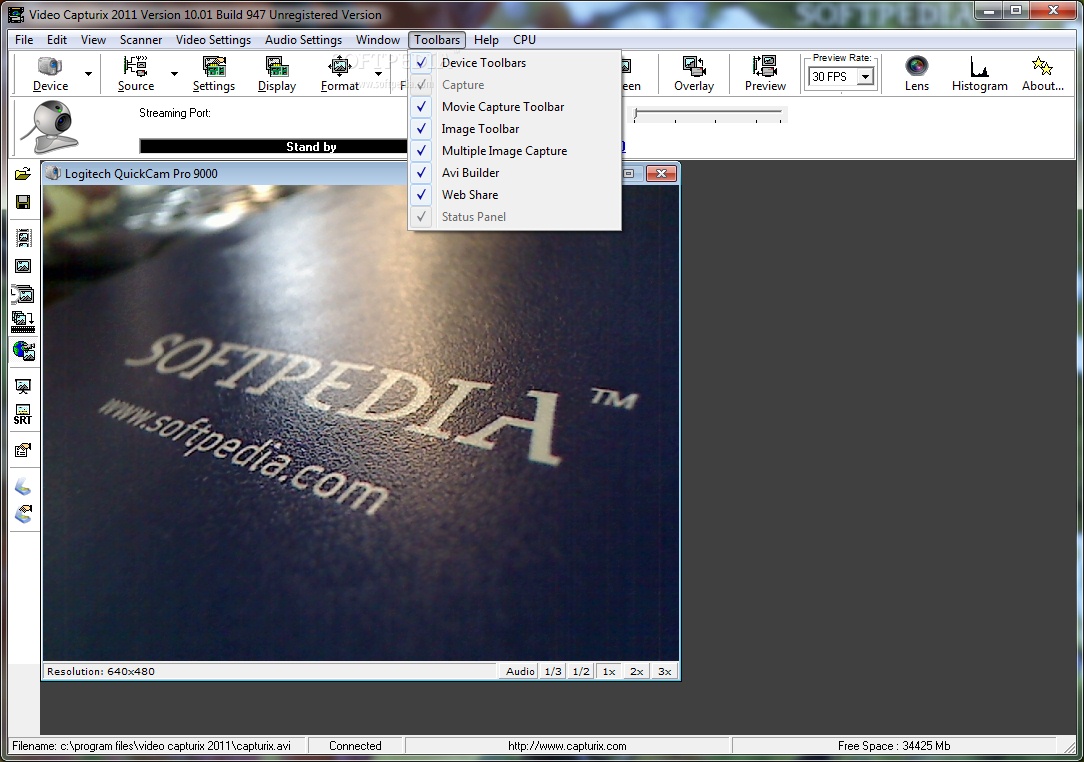The height and width of the screenshot is (762, 1084).
Task: Click the scanner icon with hand
Action: pos(23,514)
